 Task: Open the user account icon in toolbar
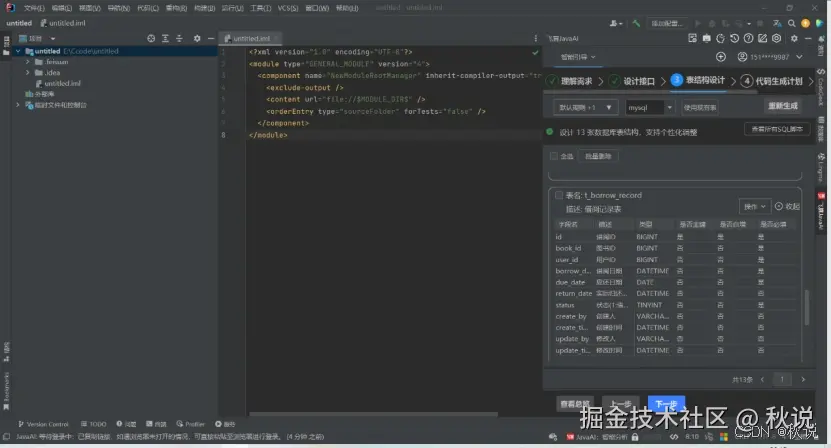pyautogui.click(x=615, y=23)
